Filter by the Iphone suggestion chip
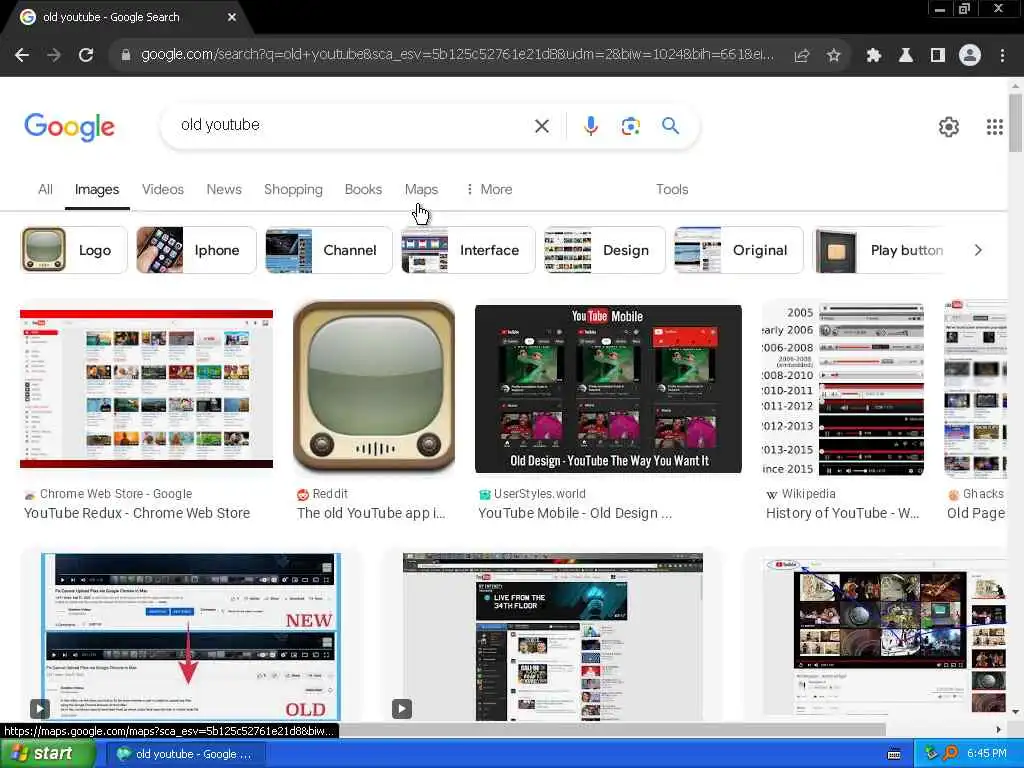 pyautogui.click(x=196, y=250)
